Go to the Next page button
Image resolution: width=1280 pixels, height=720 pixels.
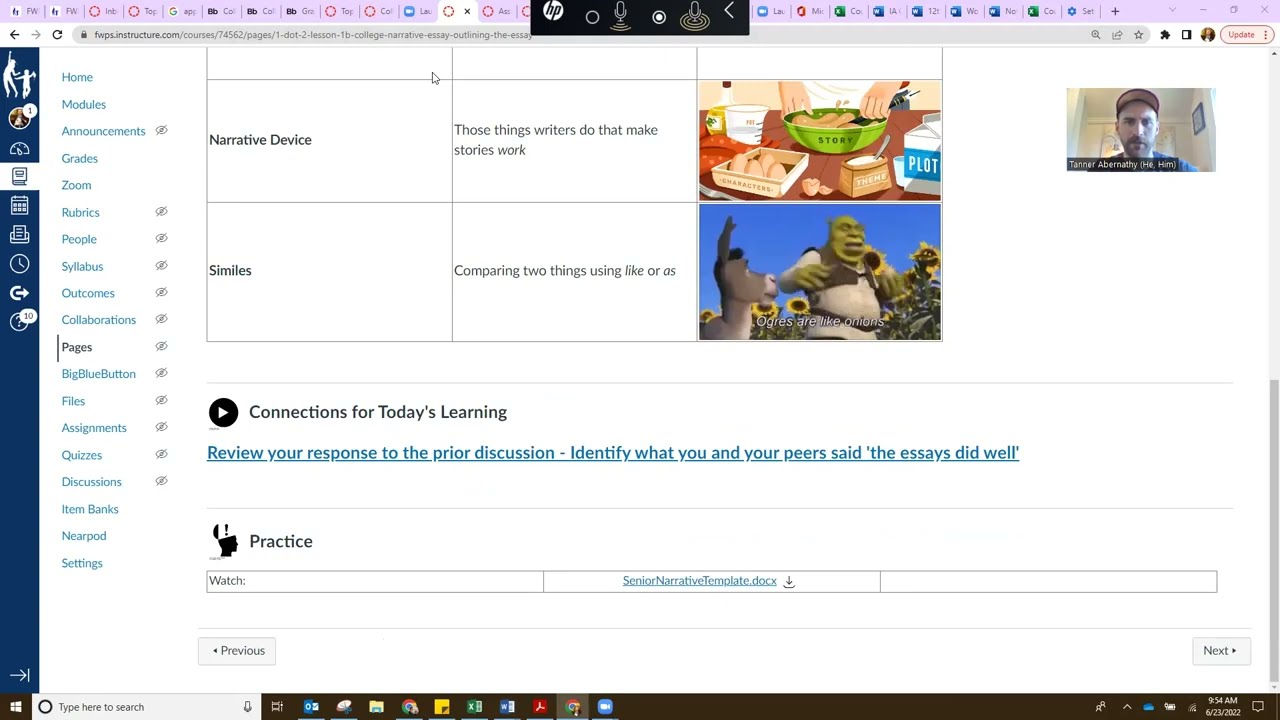(x=1220, y=651)
